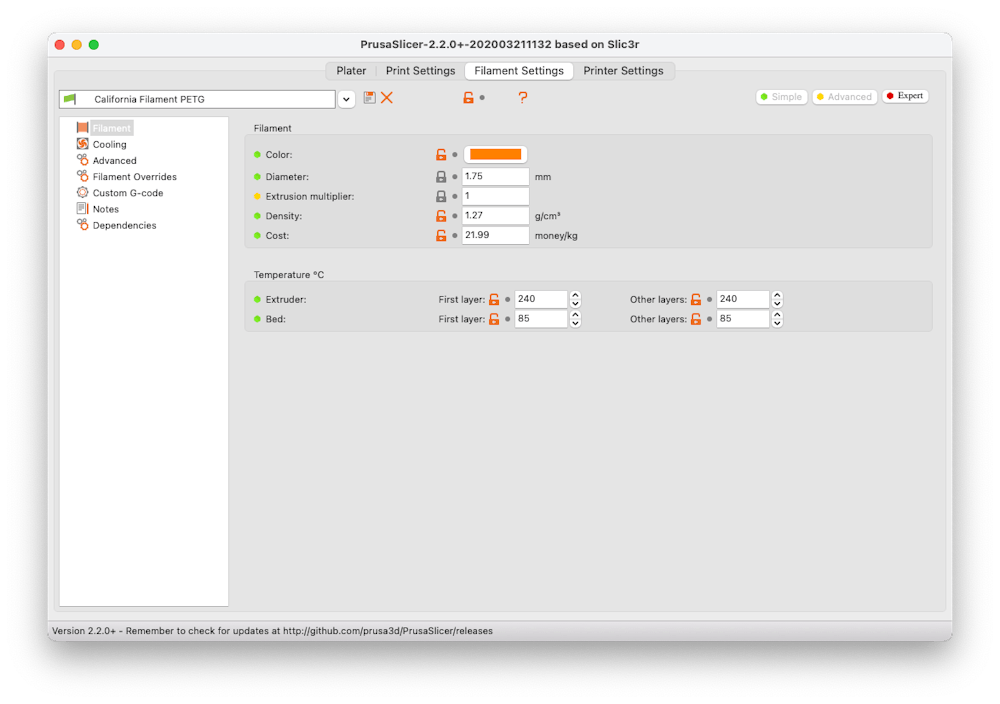The image size is (1000, 704).
Task: Click the orange lock icon beside Density
Action: (x=441, y=216)
